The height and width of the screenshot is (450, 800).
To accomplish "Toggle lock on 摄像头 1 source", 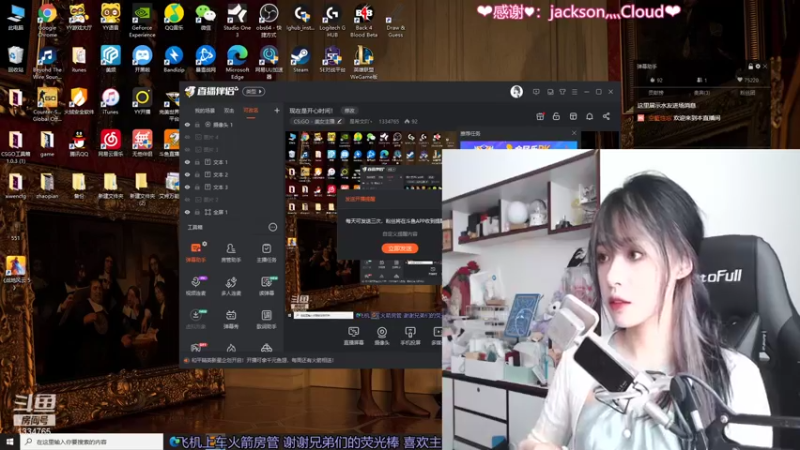I will tap(197, 124).
